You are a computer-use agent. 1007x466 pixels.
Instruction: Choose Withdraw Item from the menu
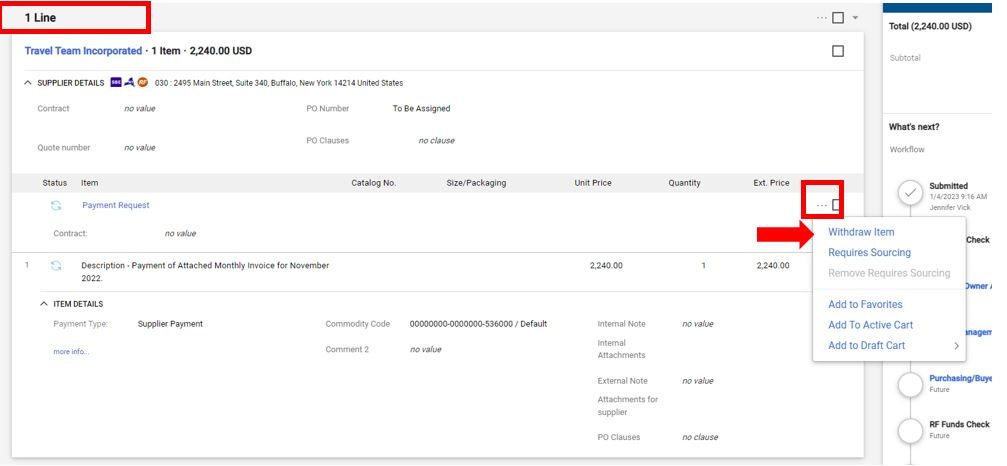point(860,232)
